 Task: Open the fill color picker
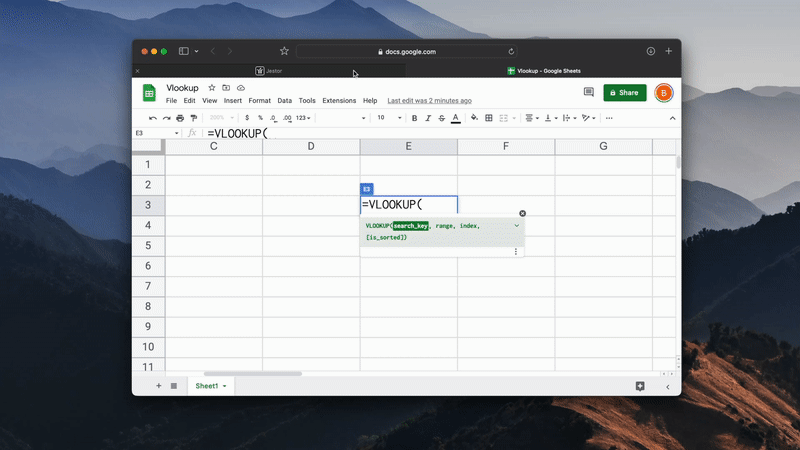pos(474,118)
